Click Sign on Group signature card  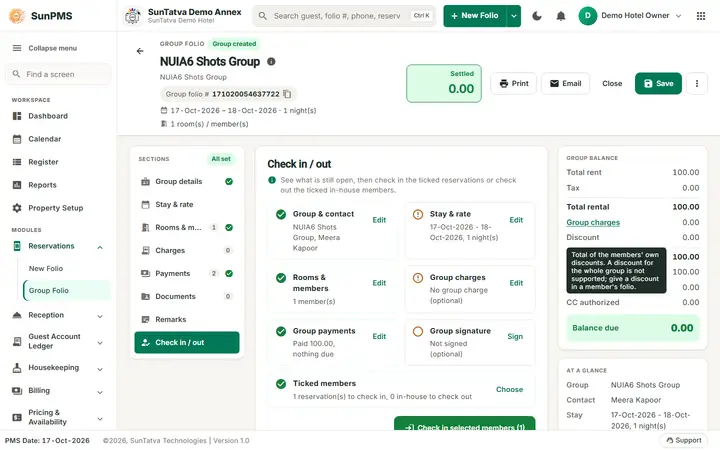515,337
